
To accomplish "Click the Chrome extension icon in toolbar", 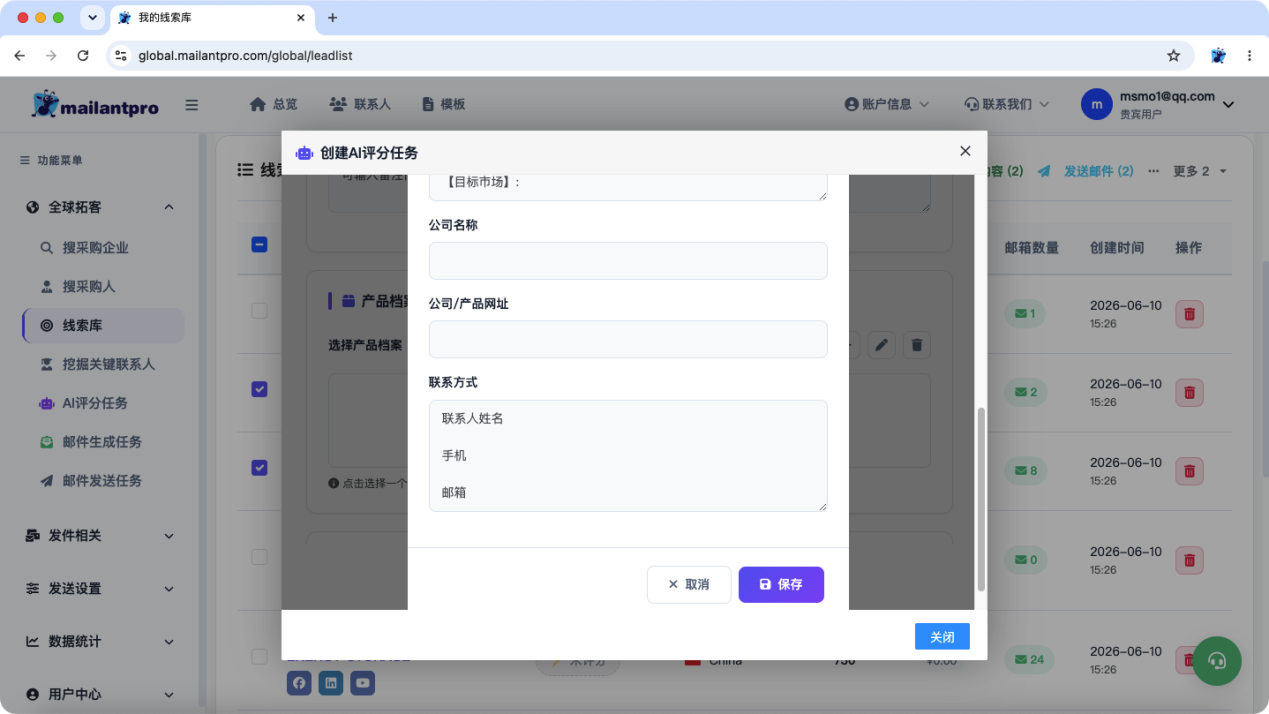I will (1218, 56).
